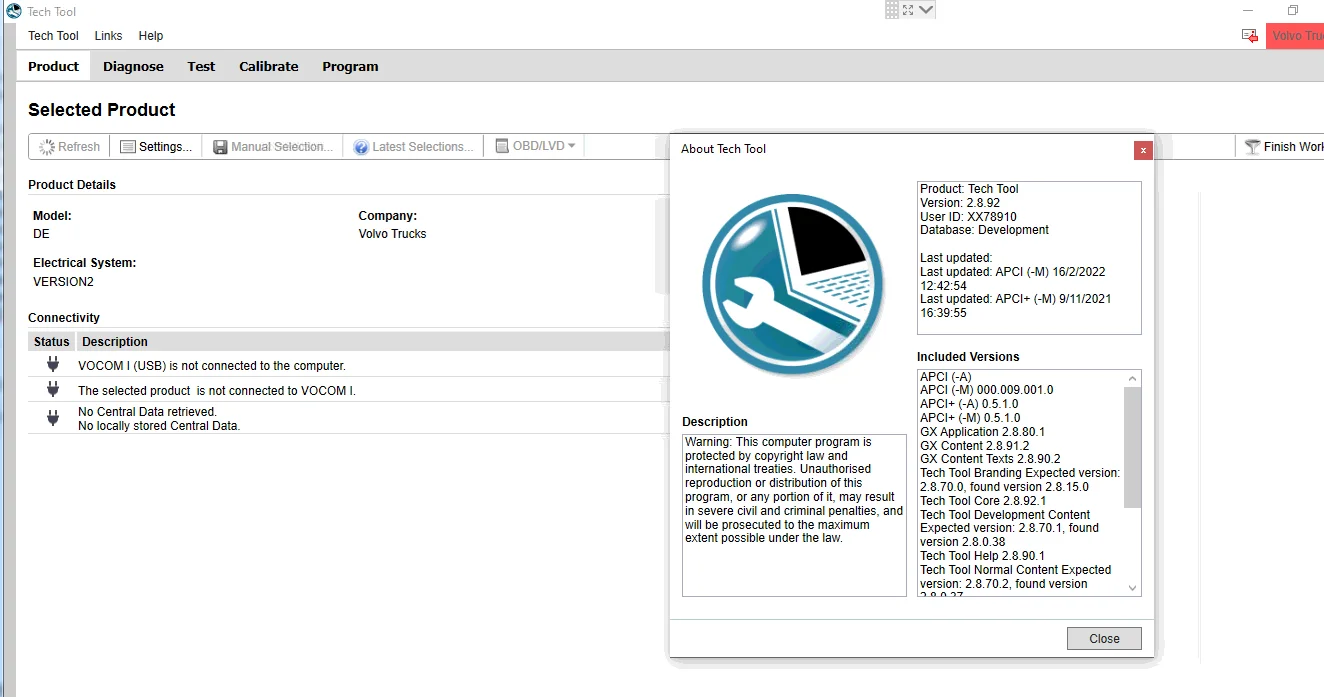
Task: Switch to the Test tab
Action: pos(201,66)
